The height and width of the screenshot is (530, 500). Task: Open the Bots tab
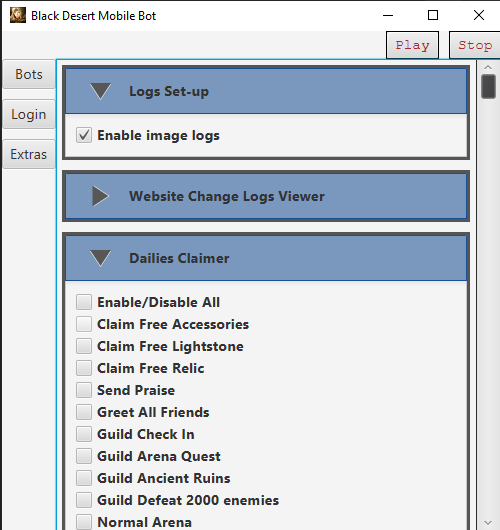click(x=29, y=74)
